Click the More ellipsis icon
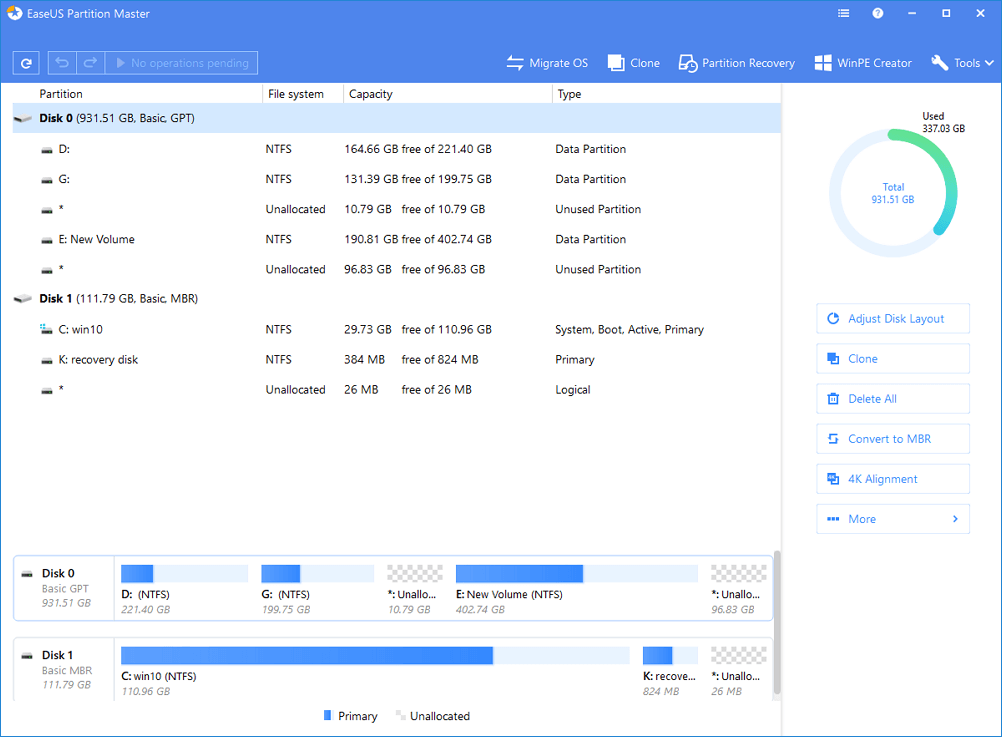This screenshot has height=737, width=1002. pyautogui.click(x=833, y=519)
